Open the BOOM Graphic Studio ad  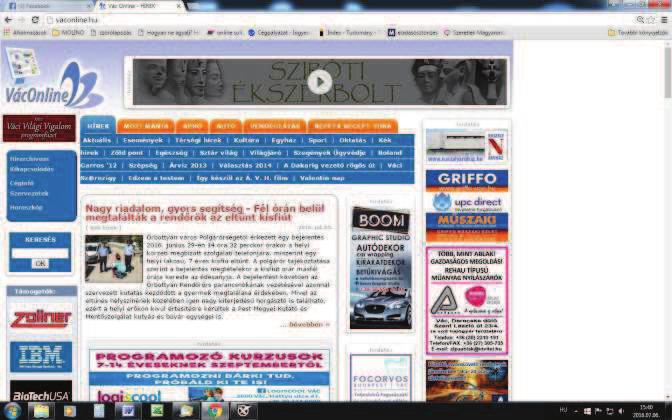[381, 268]
